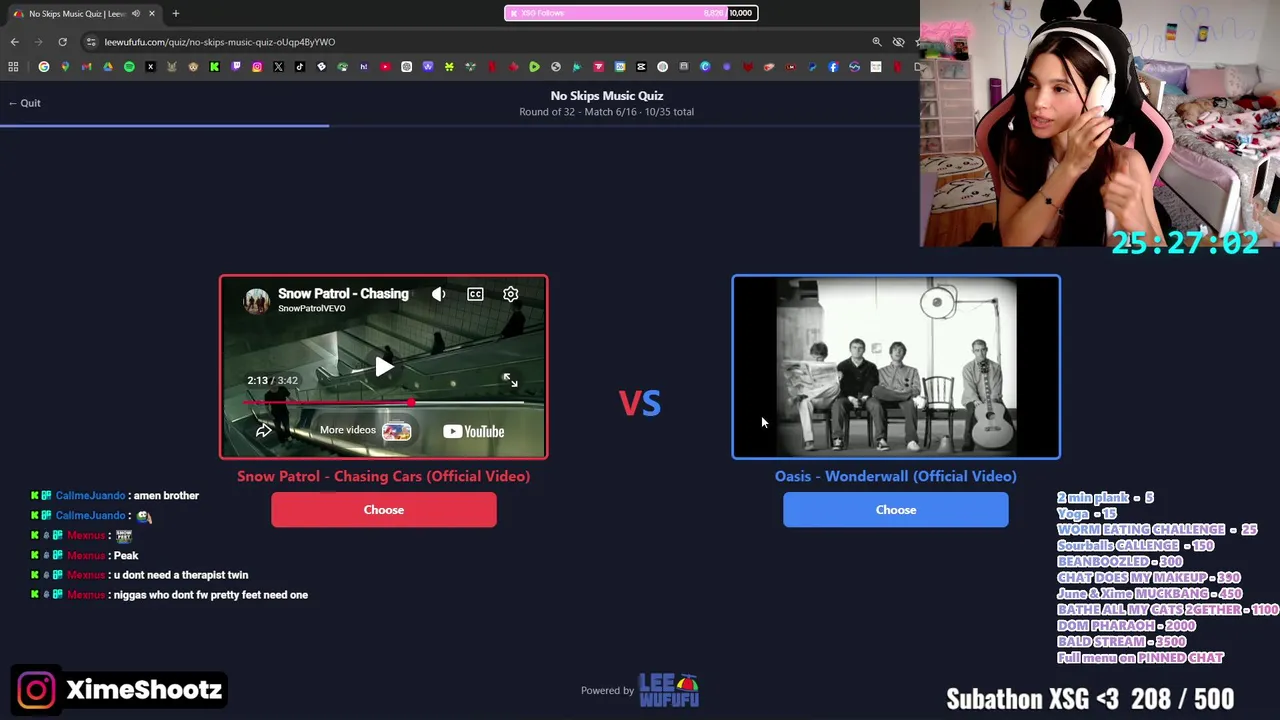Open the ChatGPT bookmark
Image resolution: width=1280 pixels, height=720 pixels.
[406, 67]
